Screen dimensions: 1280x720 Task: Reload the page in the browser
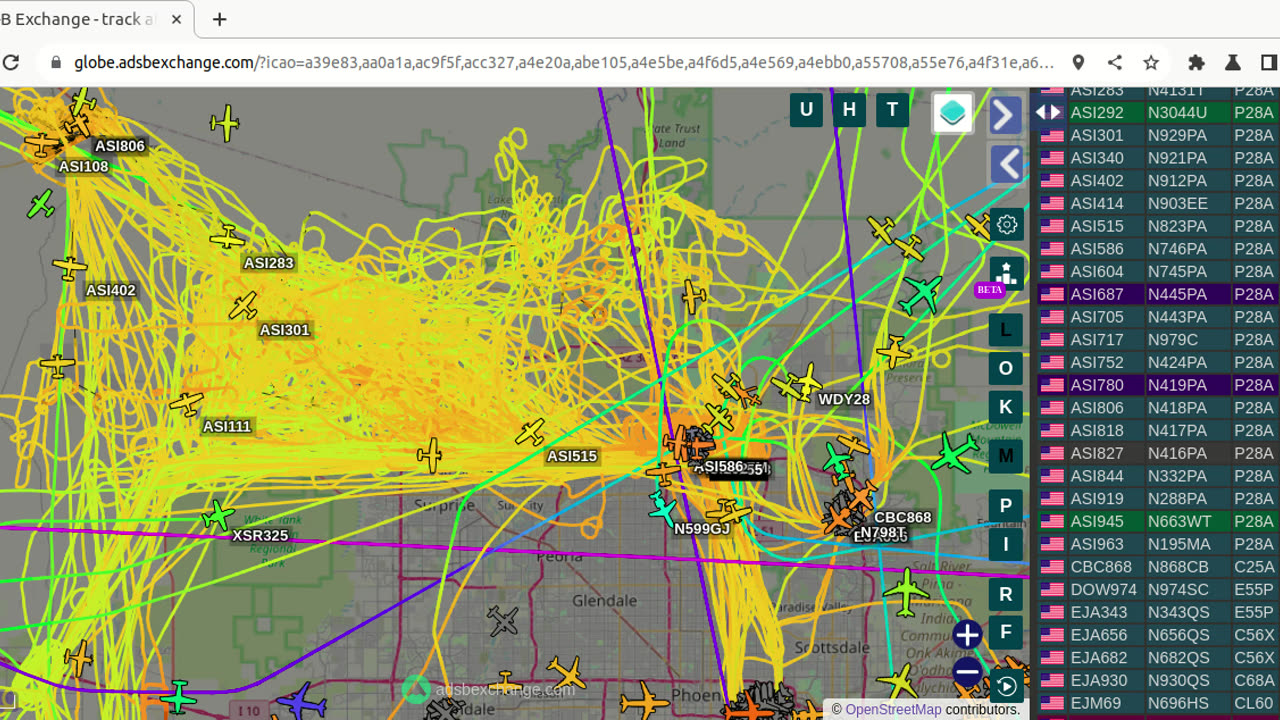(x=11, y=62)
